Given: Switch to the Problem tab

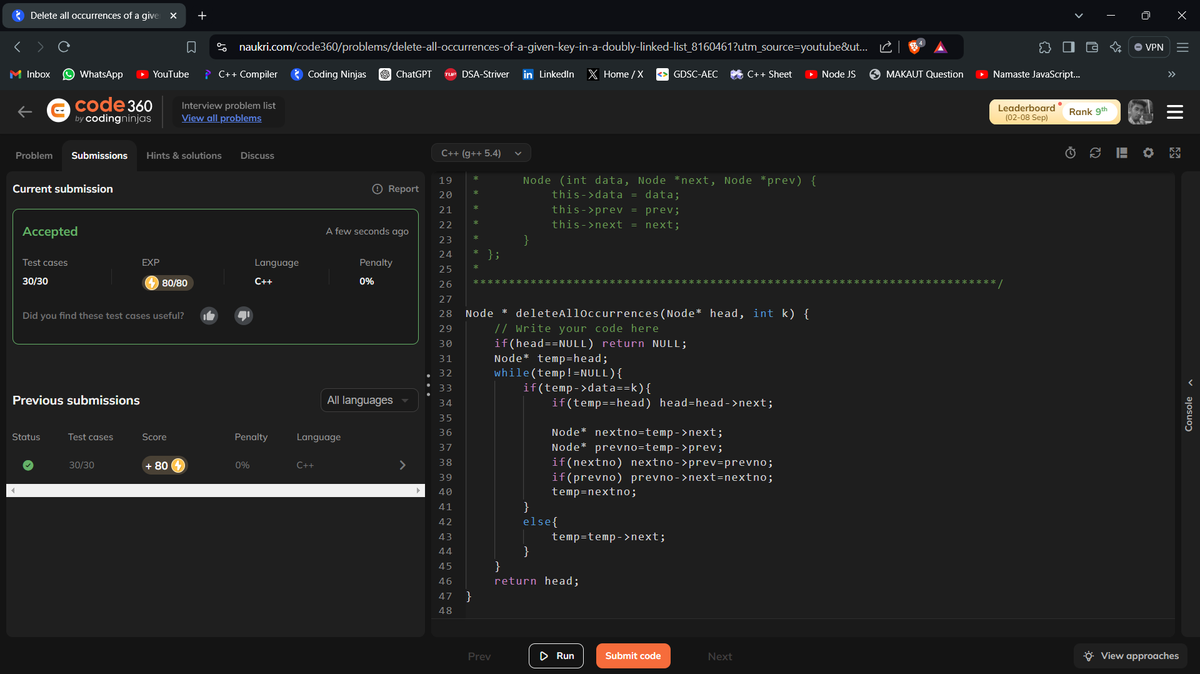Looking at the screenshot, I should [x=34, y=155].
